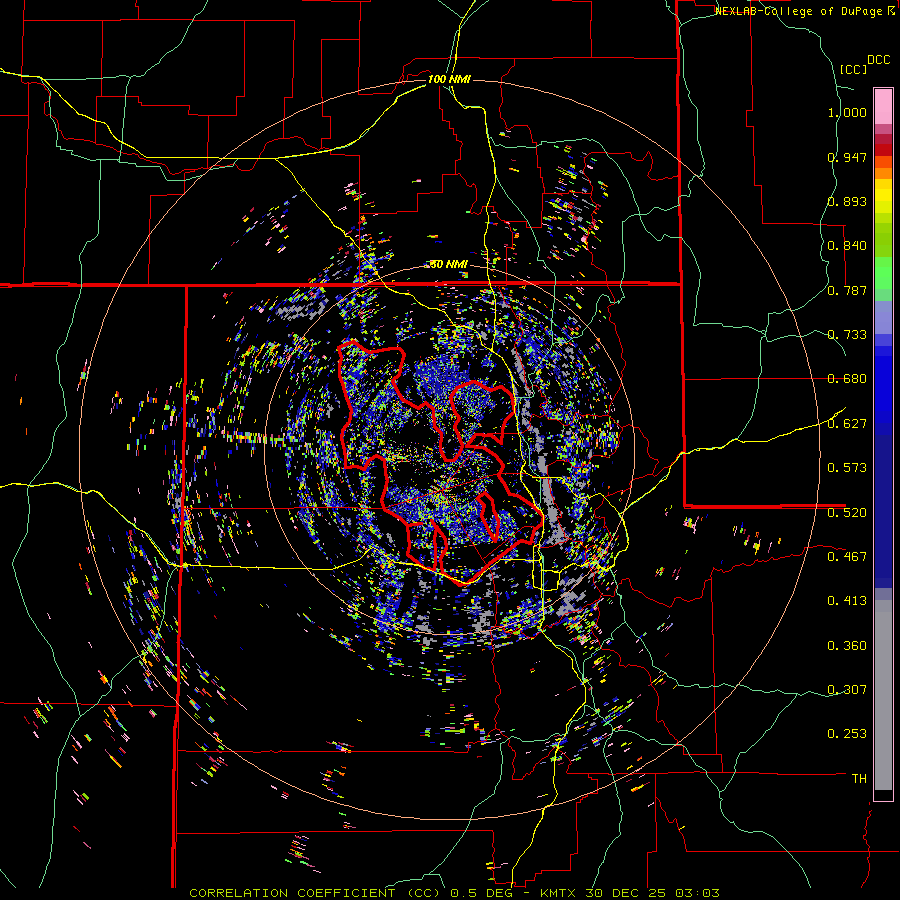This screenshot has height=900, width=900.
Task: Click the 0.573 color scale value
Action: pos(847,468)
